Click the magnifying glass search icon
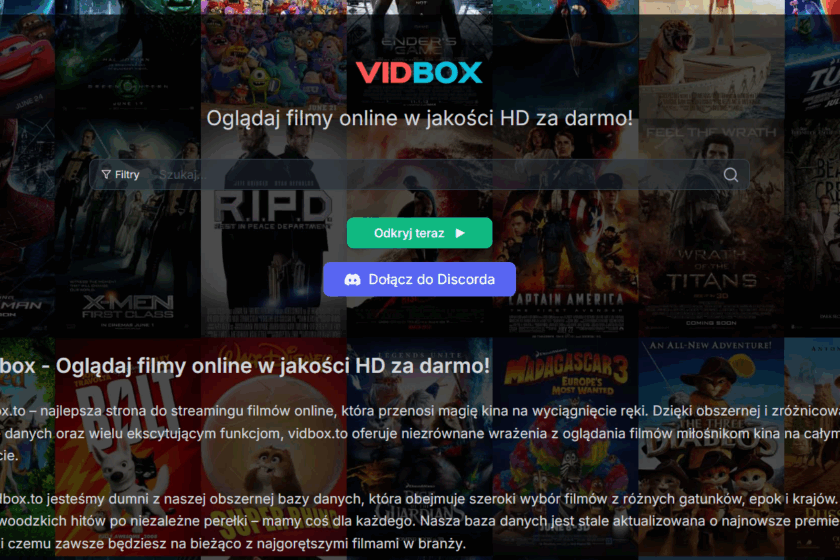840x560 pixels. [731, 175]
